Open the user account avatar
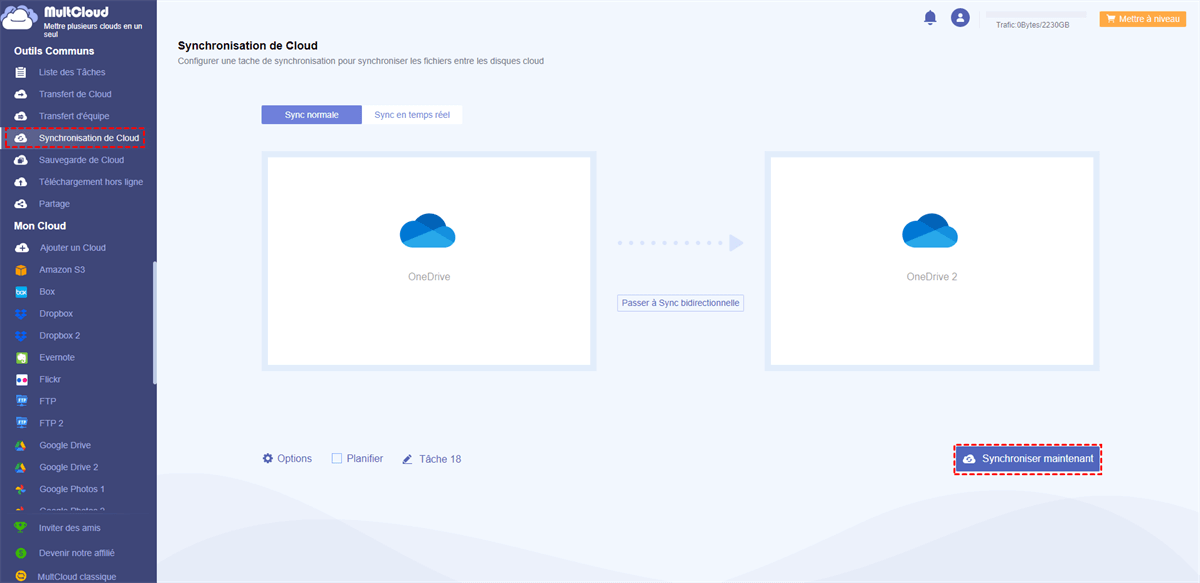1200x583 pixels. click(x=960, y=17)
